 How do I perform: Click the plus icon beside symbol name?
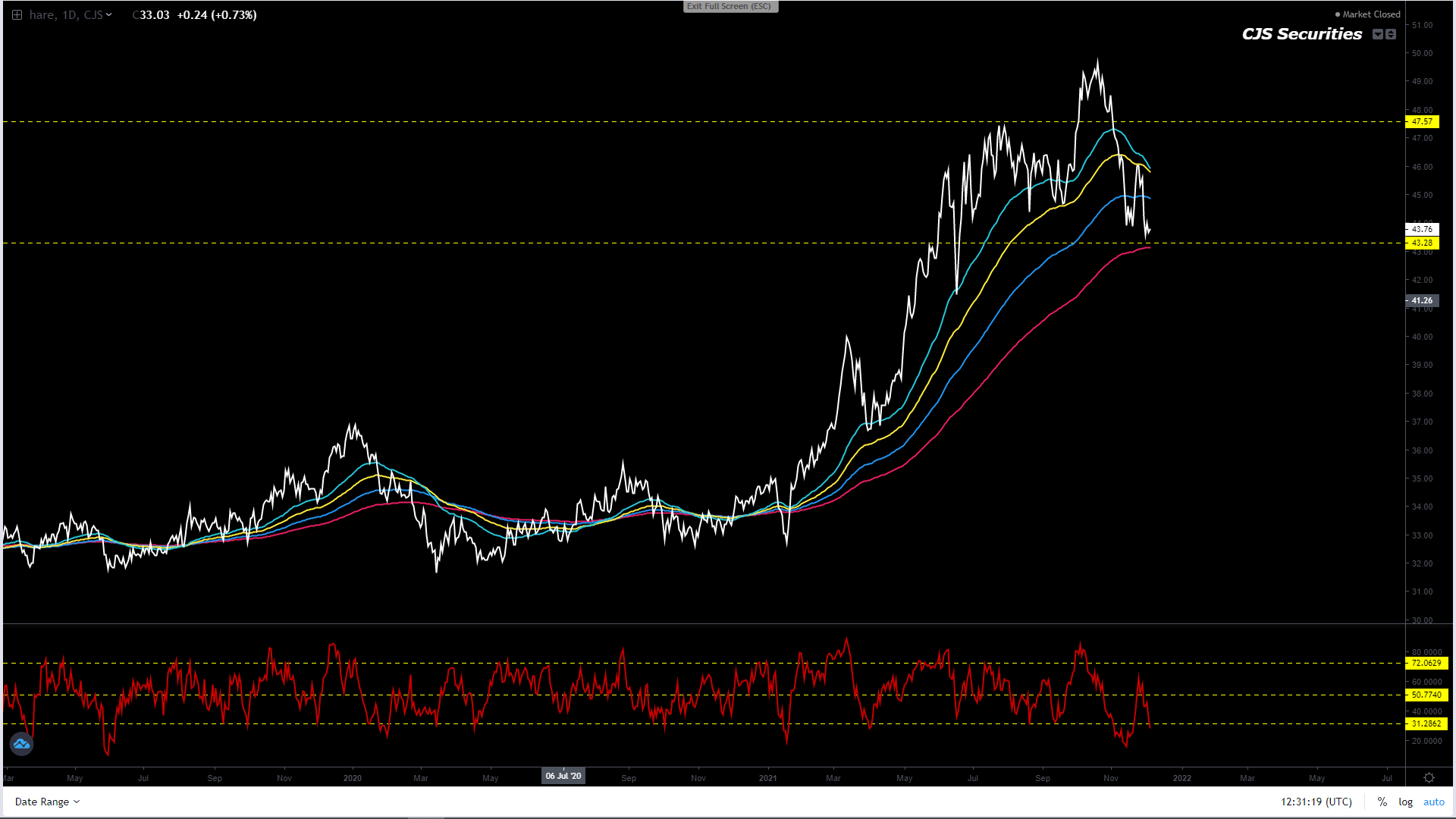pos(17,14)
